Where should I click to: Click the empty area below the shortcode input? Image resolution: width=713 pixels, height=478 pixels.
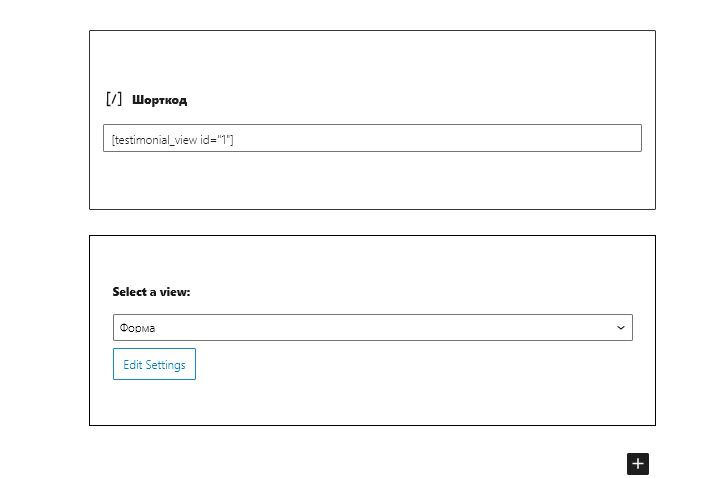[372, 180]
